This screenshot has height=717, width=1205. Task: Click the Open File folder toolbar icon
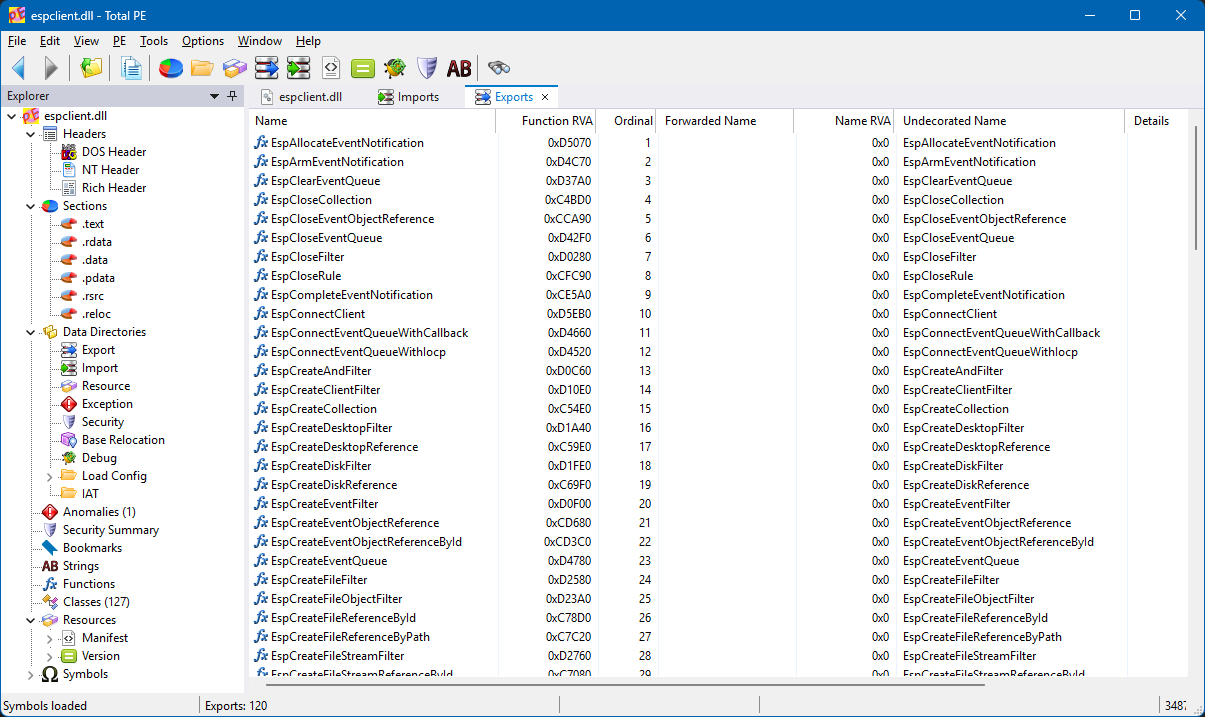click(x=92, y=68)
